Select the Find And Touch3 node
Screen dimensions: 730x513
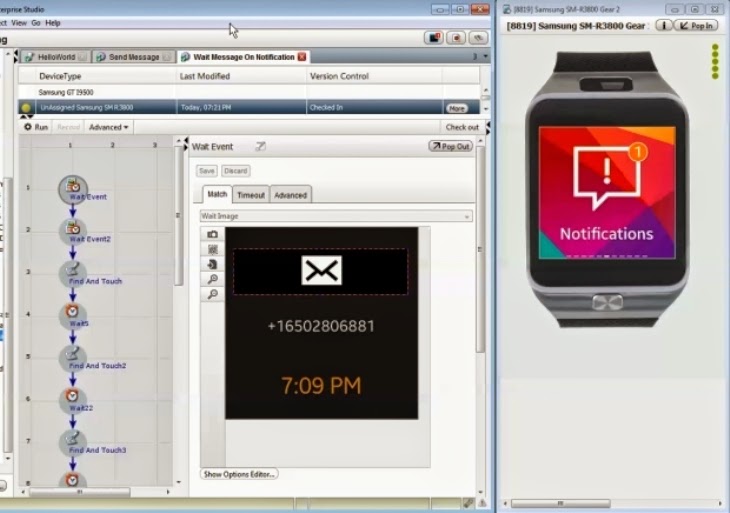(73, 442)
